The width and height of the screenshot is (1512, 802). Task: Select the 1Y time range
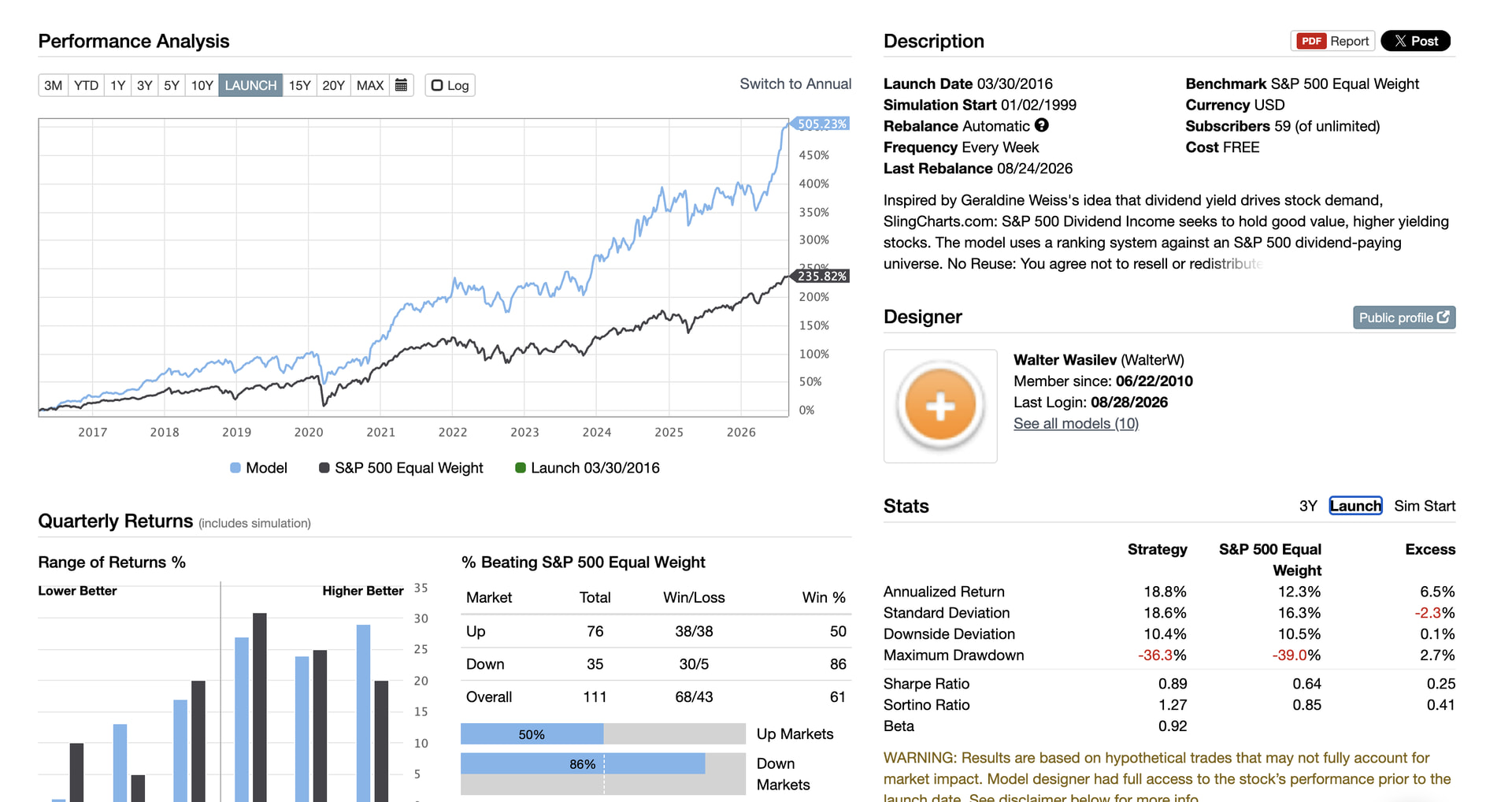click(x=117, y=85)
